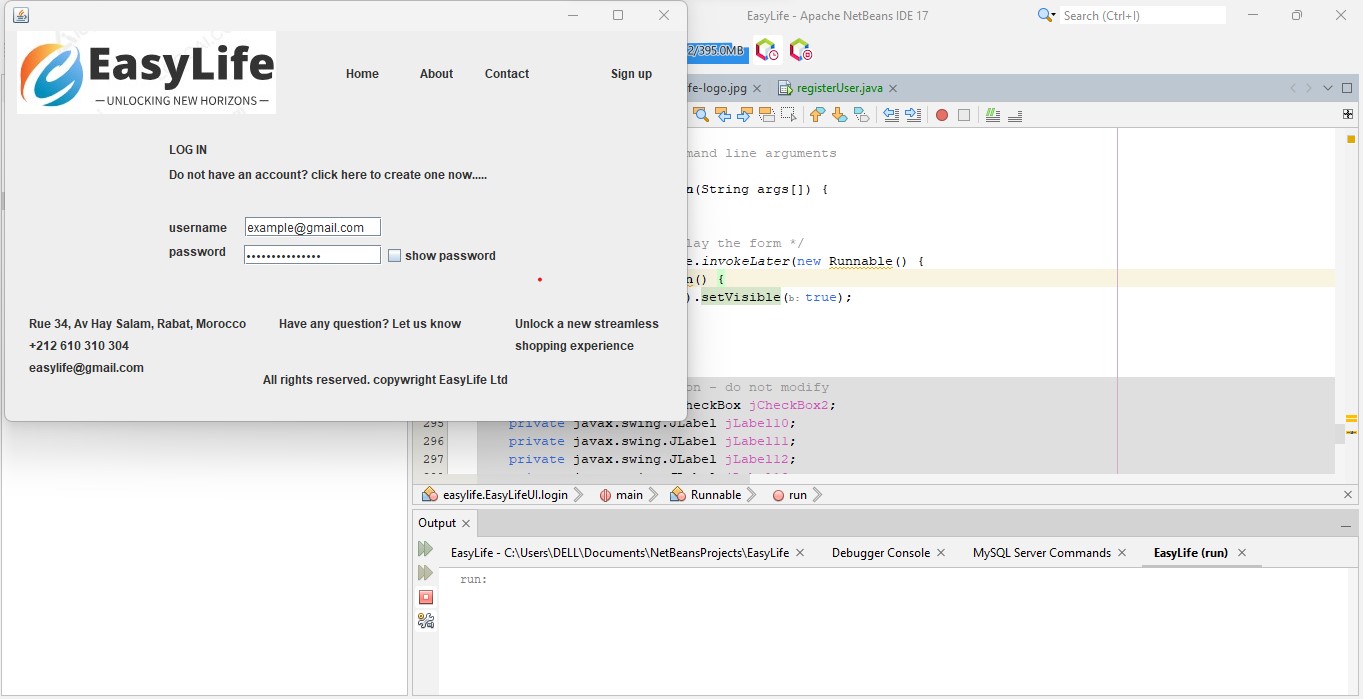Click into the username input field
This screenshot has width=1363, height=699.
tap(312, 228)
